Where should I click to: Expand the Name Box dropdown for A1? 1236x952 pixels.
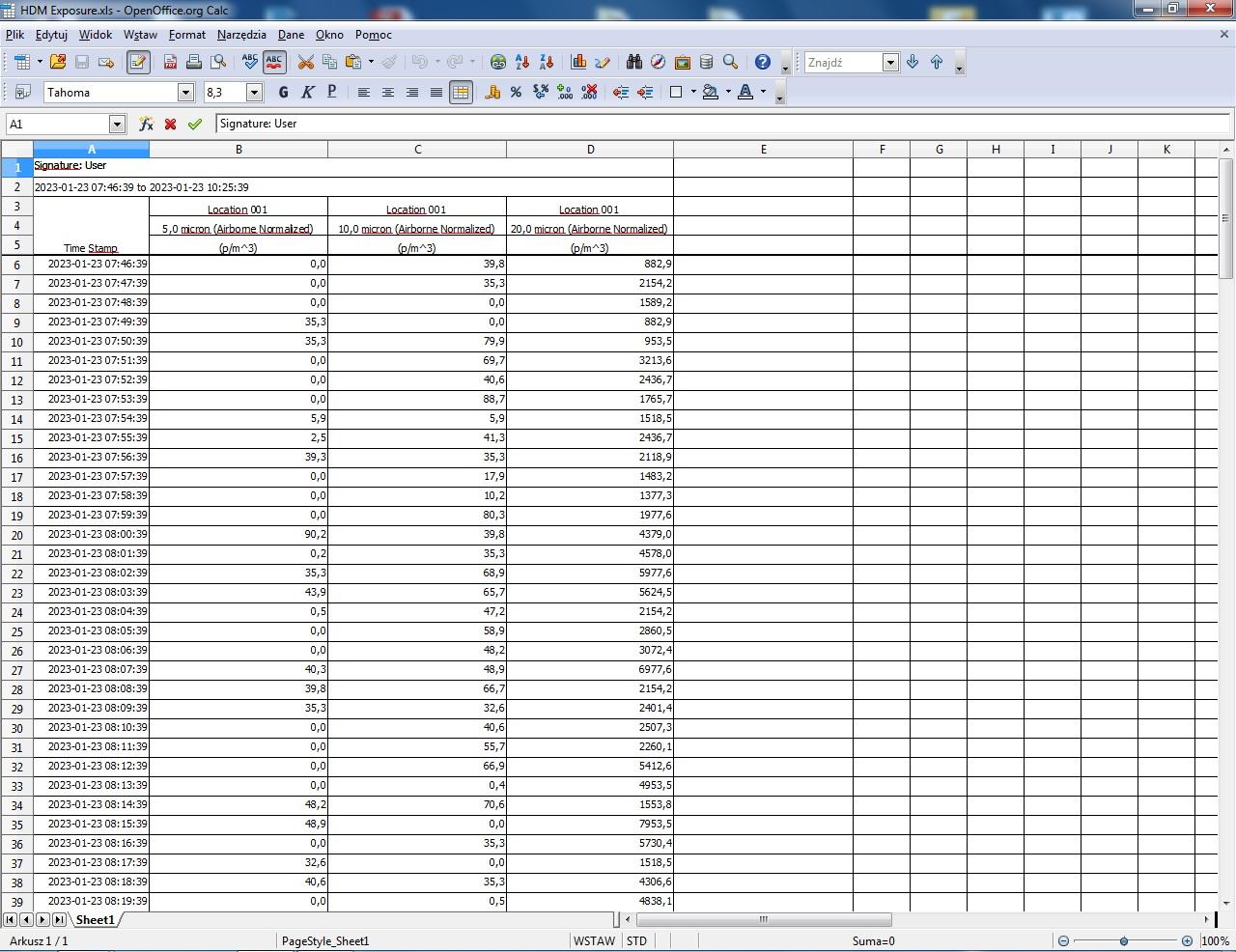coord(117,125)
